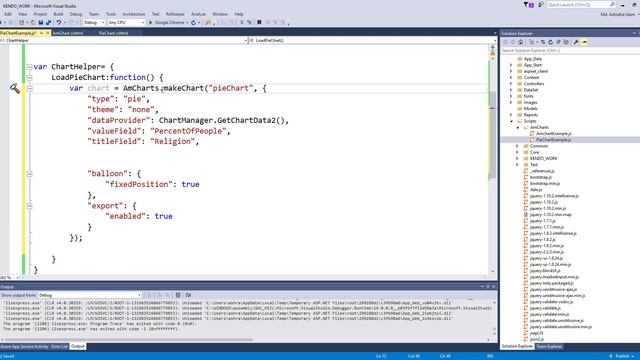Expand the Controllers folder

pyautogui.click(x=511, y=84)
